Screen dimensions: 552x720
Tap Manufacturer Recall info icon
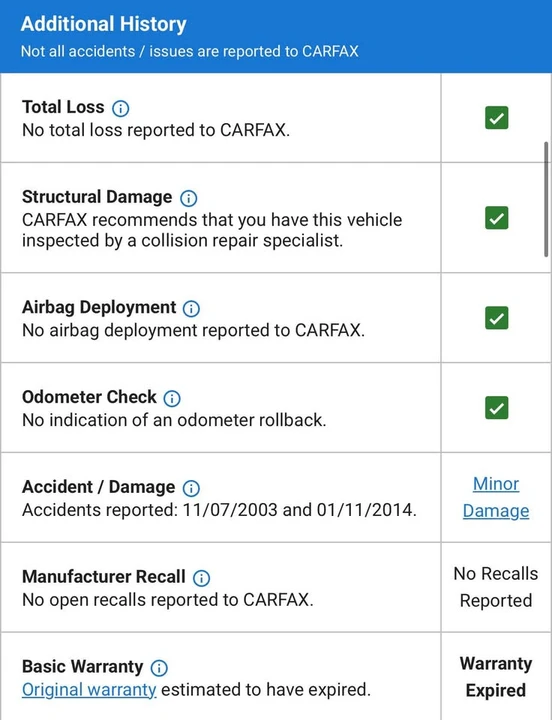[201, 578]
